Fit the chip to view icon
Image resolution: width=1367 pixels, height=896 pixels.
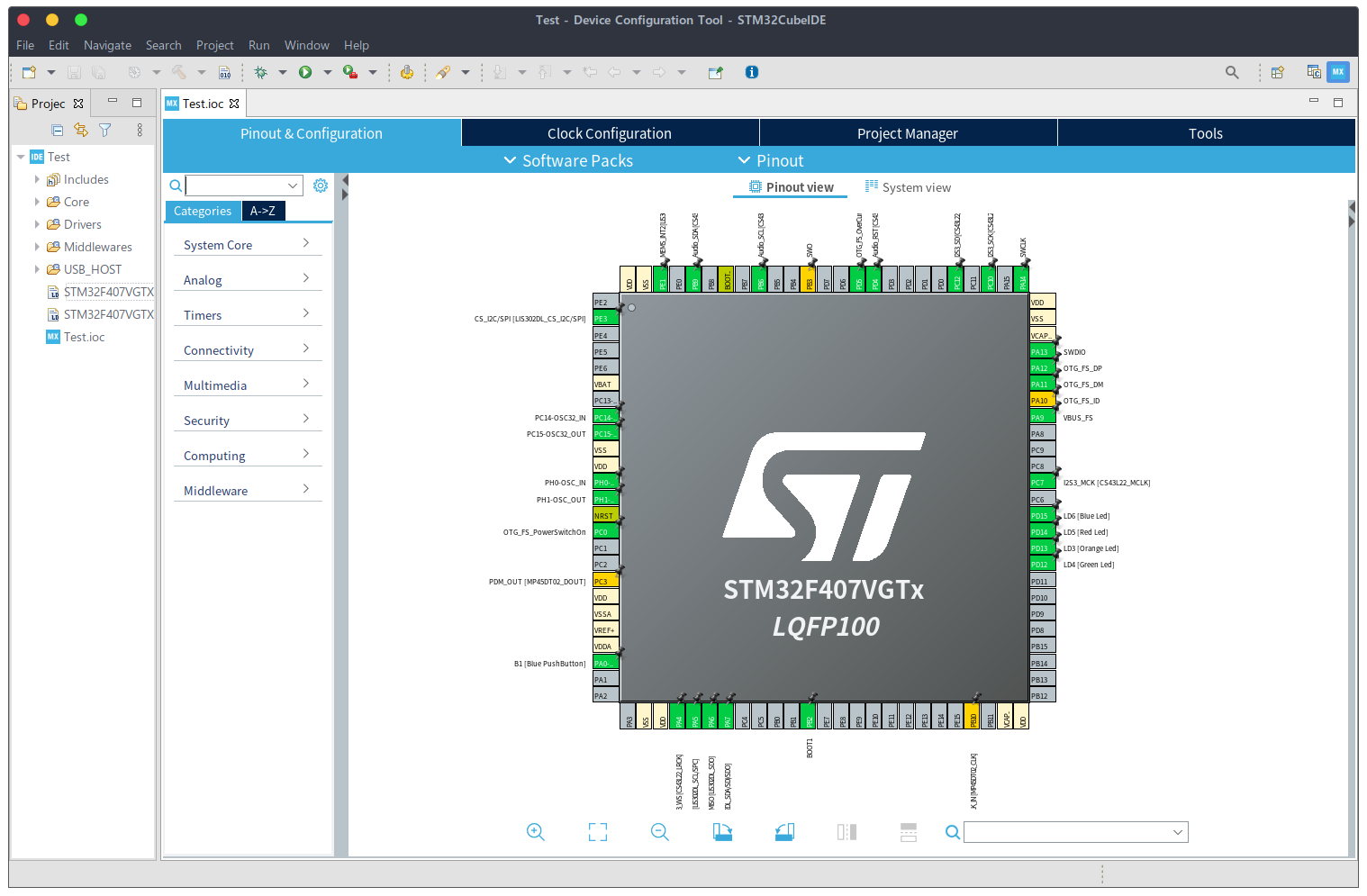598,832
